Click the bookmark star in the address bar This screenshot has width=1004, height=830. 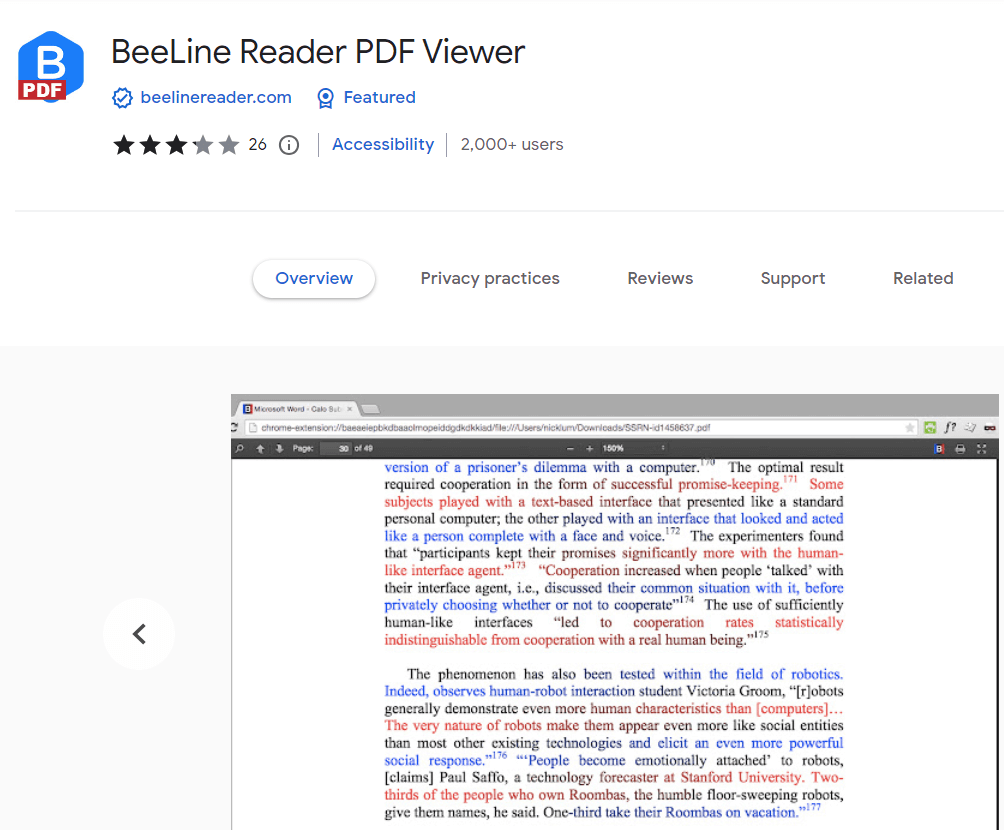(x=909, y=428)
